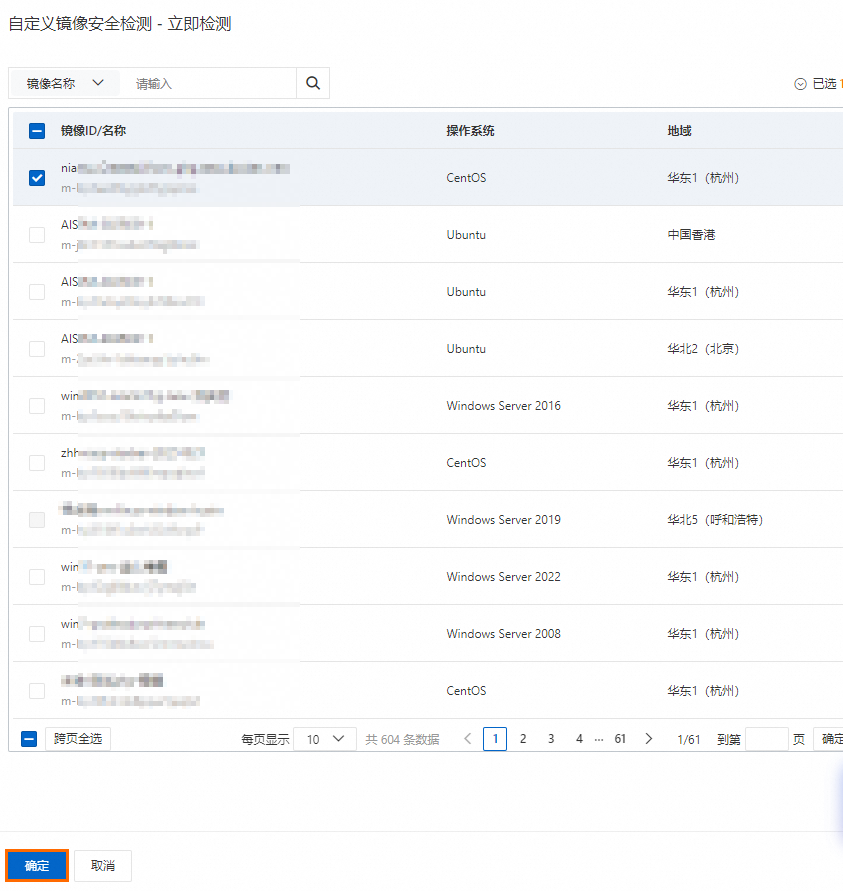The image size is (843, 891).
Task: Check the Windows Server 2022 row checkbox
Action: [x=37, y=577]
